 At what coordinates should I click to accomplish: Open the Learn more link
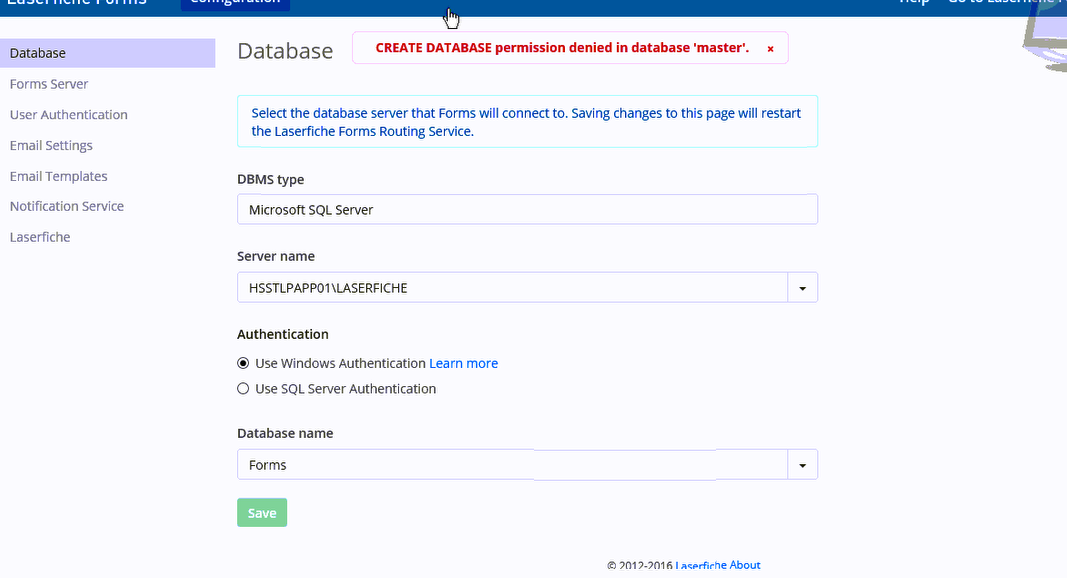coord(463,363)
